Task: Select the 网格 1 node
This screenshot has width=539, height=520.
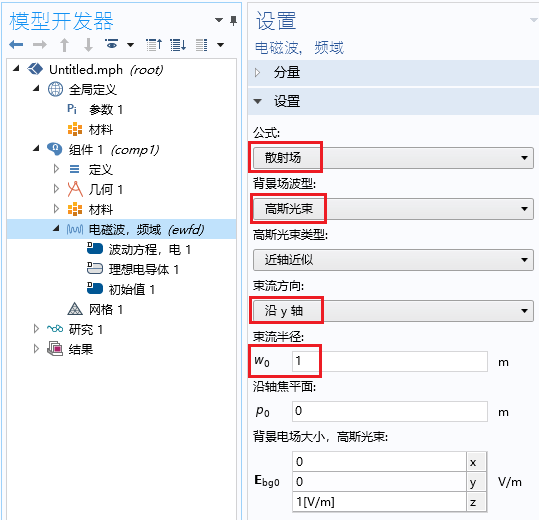Action: (106, 310)
